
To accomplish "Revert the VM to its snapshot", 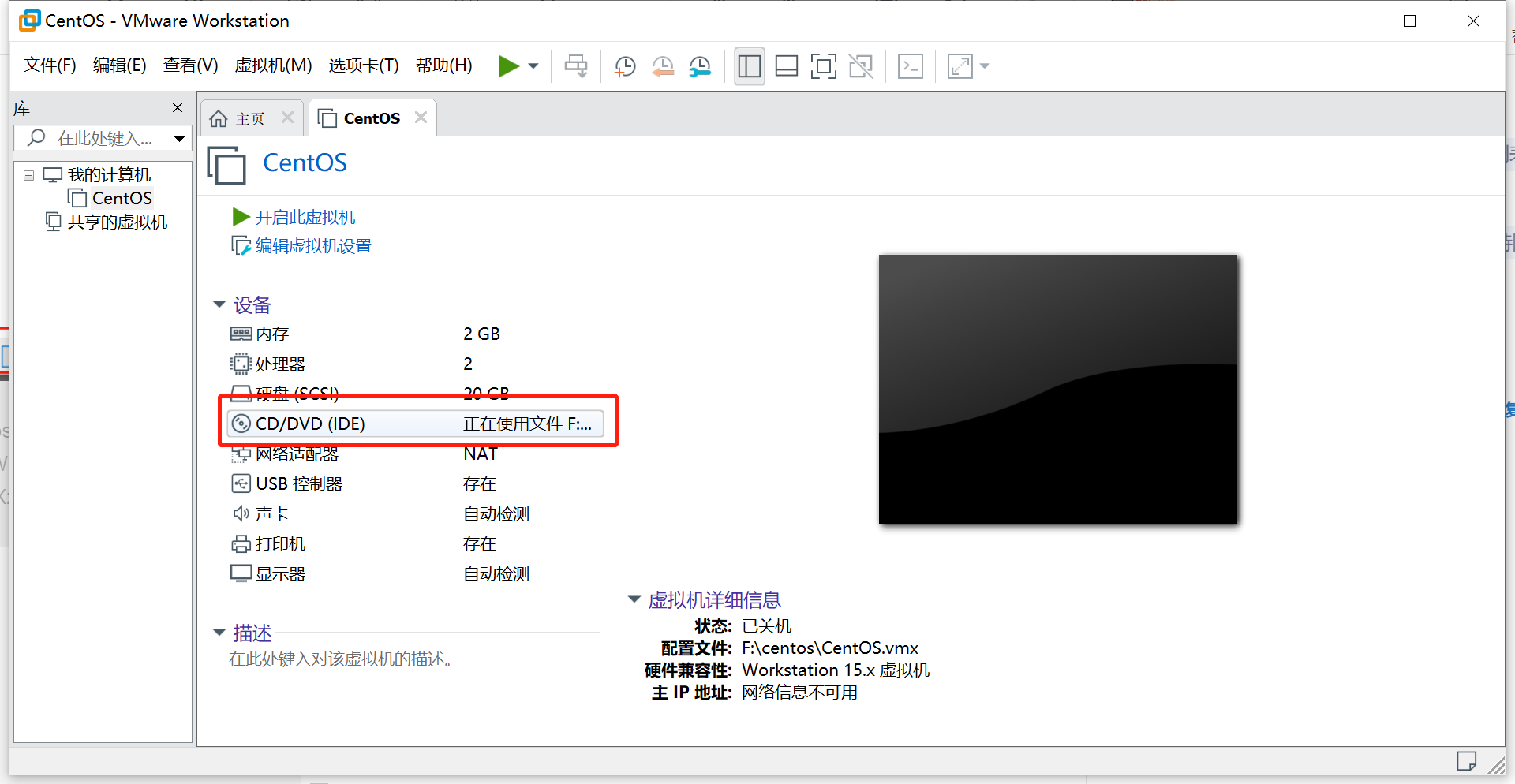I will point(662,66).
